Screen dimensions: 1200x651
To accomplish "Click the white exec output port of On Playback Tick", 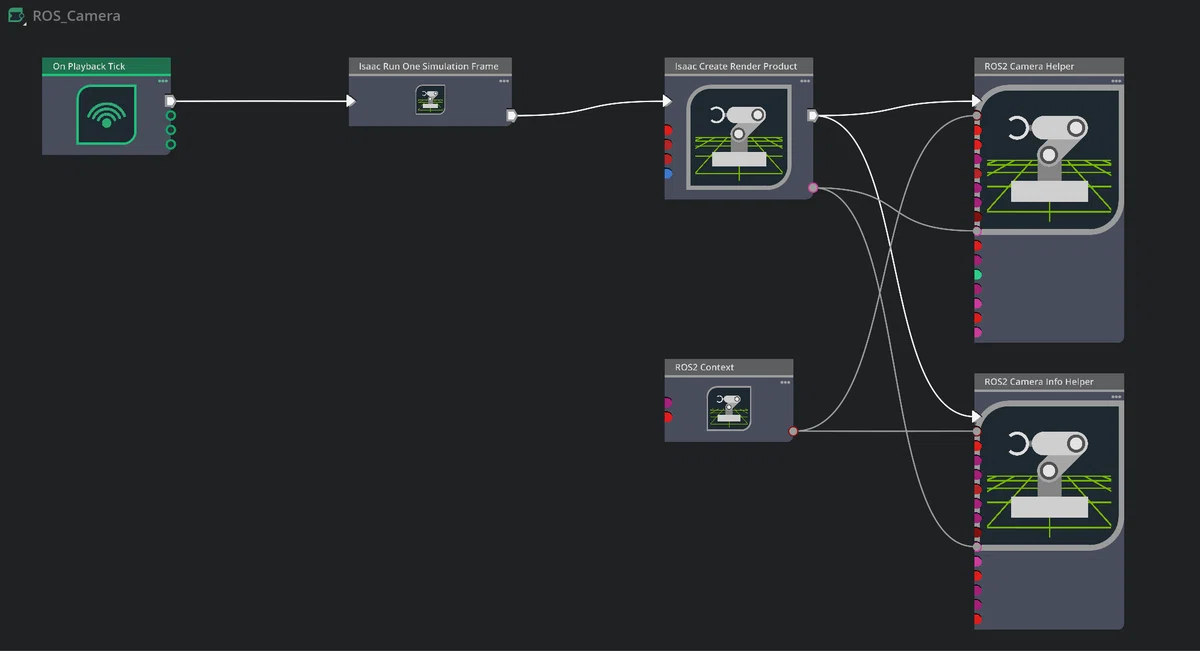I will [170, 101].
